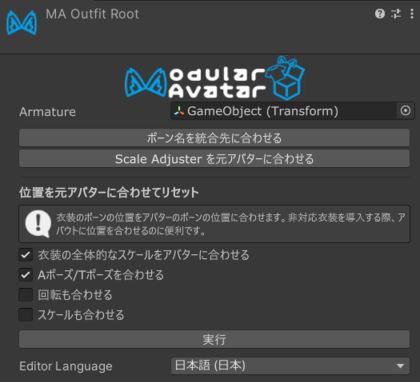Open the component presets slider icon
Screen dimensions: 420x382
point(396,14)
